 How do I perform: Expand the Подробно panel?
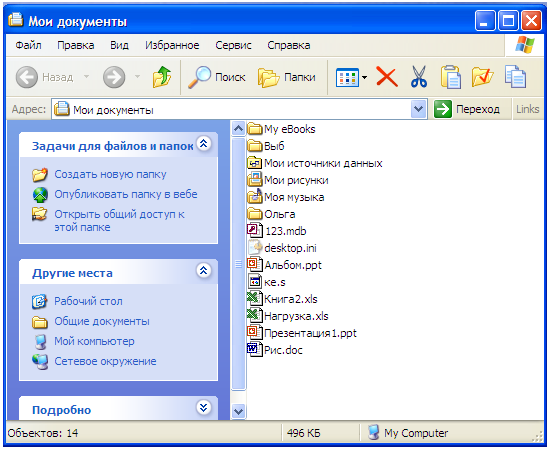[204, 407]
